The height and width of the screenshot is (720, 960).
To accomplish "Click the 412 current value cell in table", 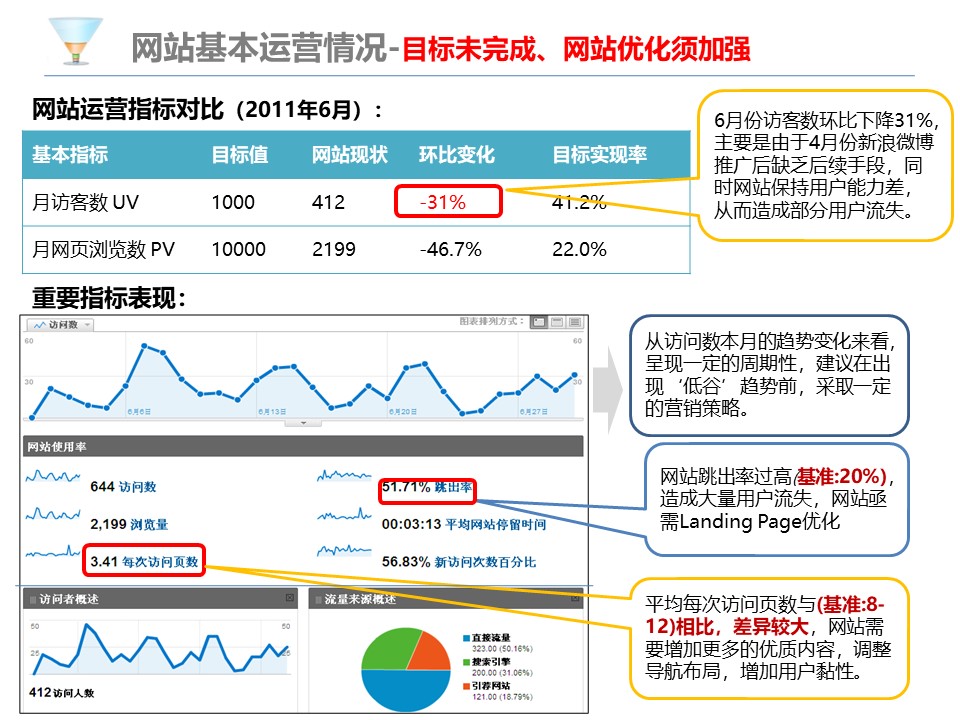I will [329, 202].
